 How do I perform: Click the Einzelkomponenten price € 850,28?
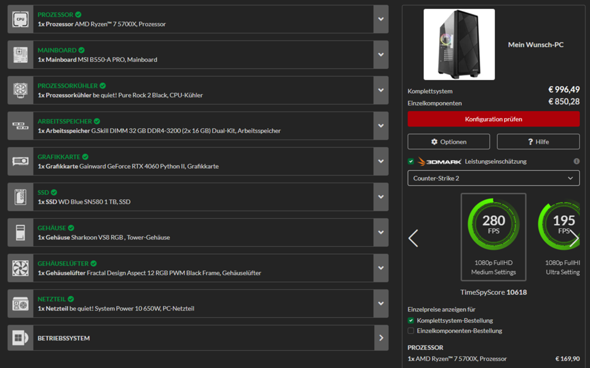coord(564,102)
